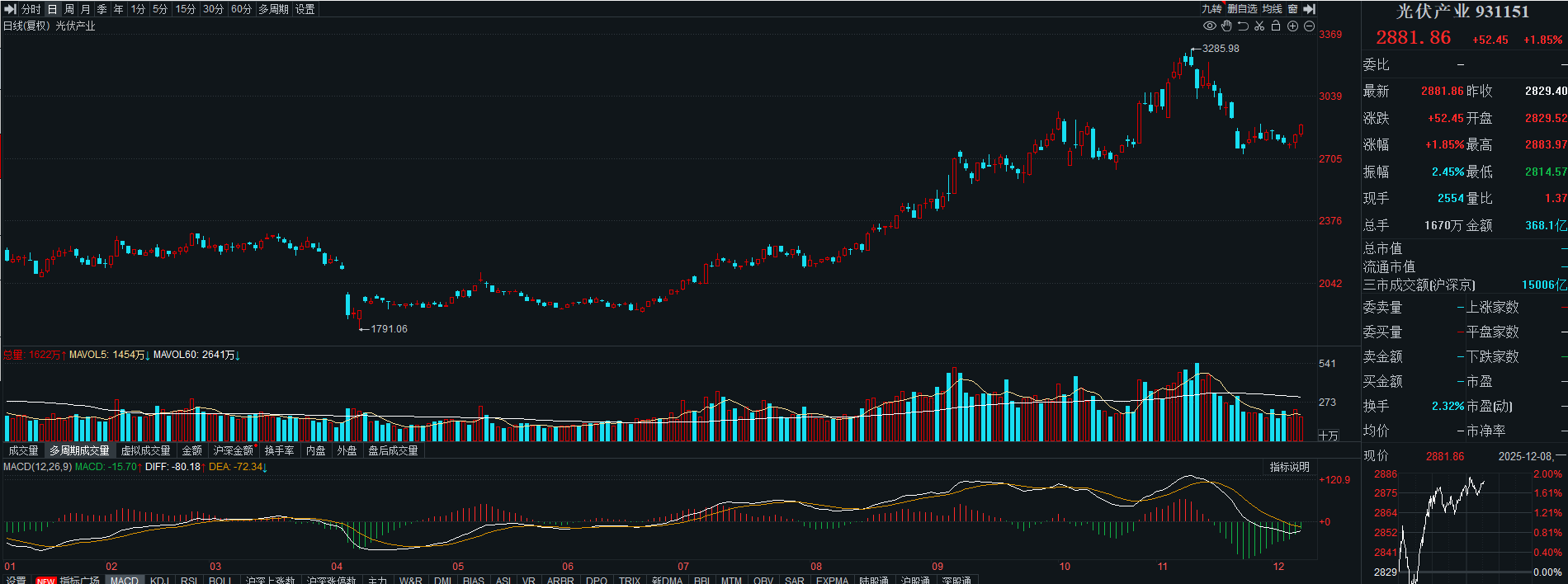Select the scissors cut tool icon

pyautogui.click(x=1259, y=26)
